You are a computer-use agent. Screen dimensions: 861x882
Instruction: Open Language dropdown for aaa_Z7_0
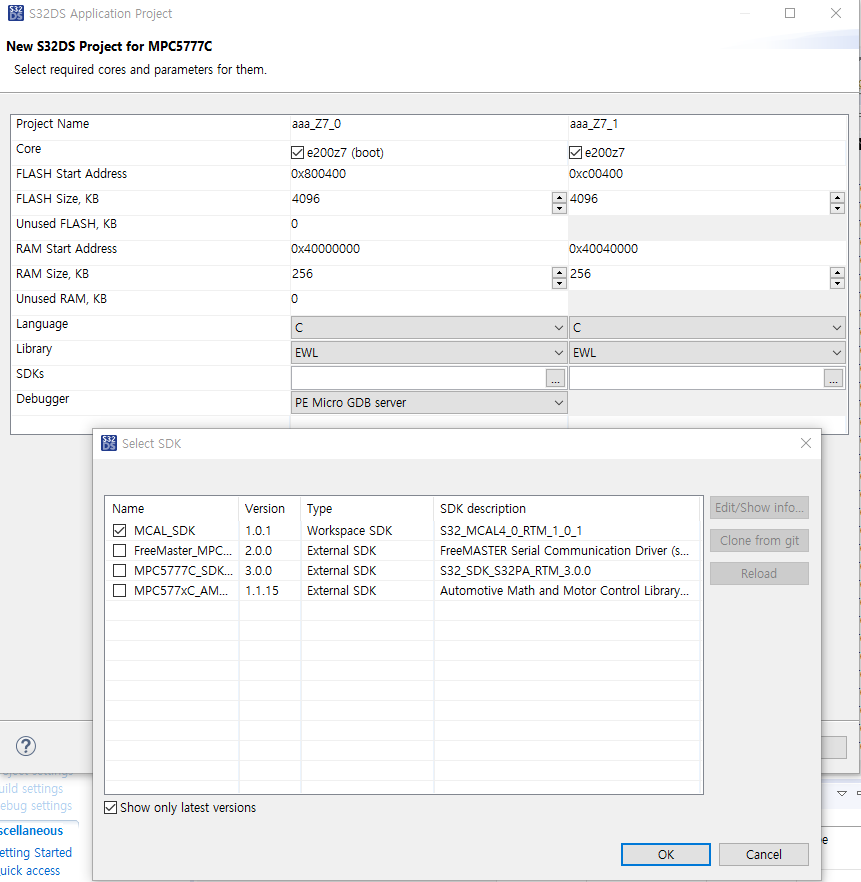[x=429, y=327]
